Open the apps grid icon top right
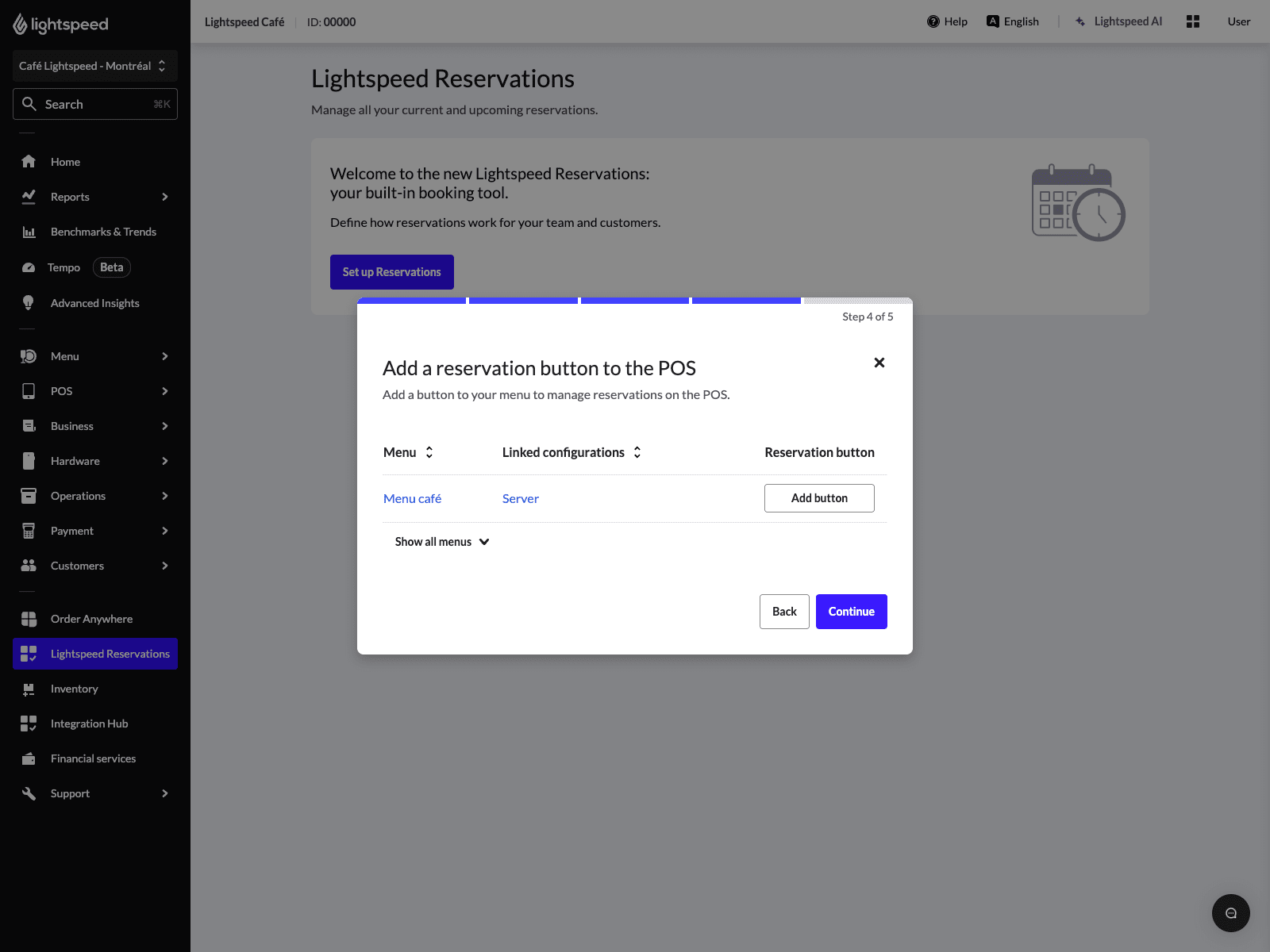 (1193, 21)
